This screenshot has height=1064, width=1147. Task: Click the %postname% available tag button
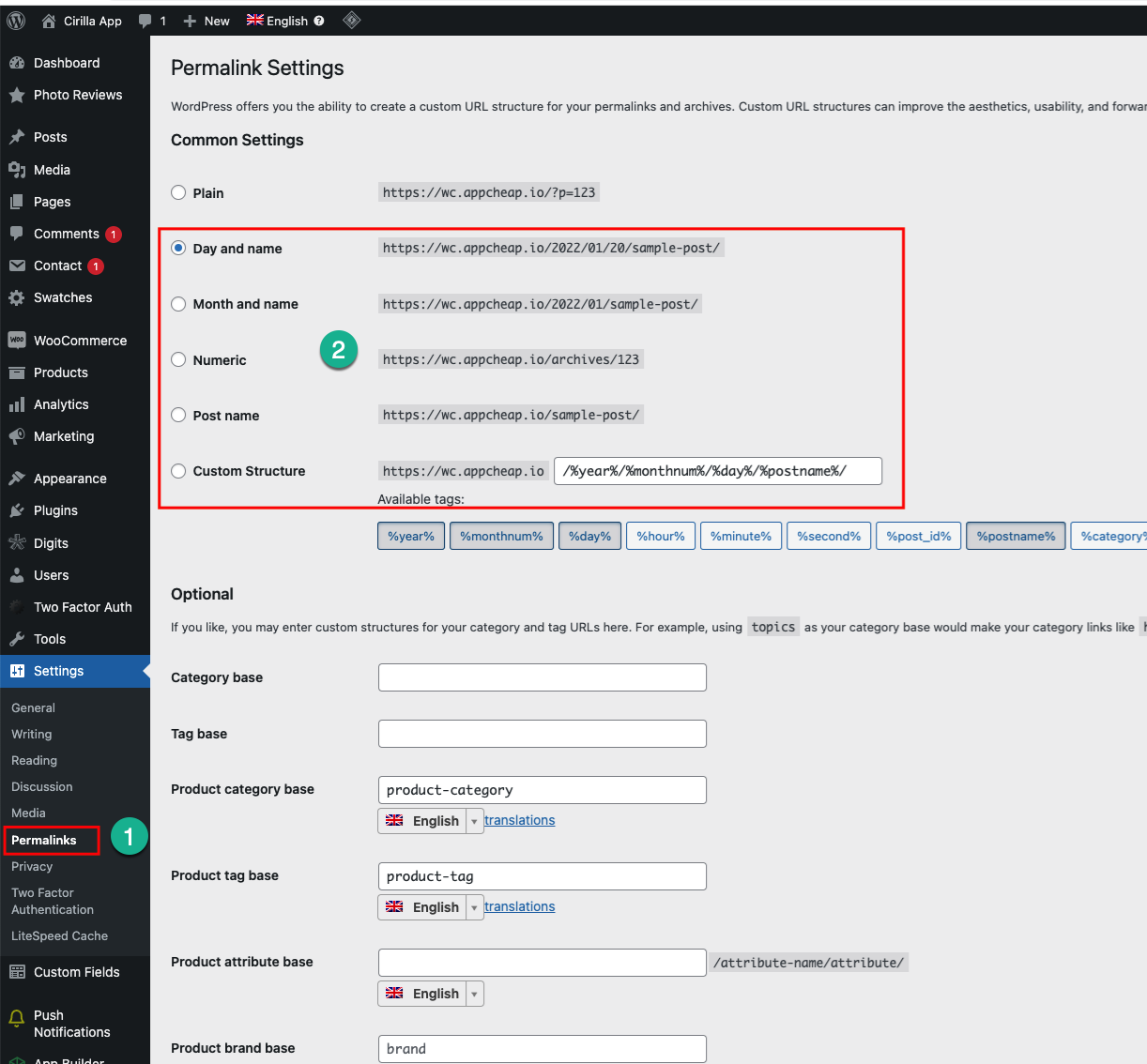1015,536
